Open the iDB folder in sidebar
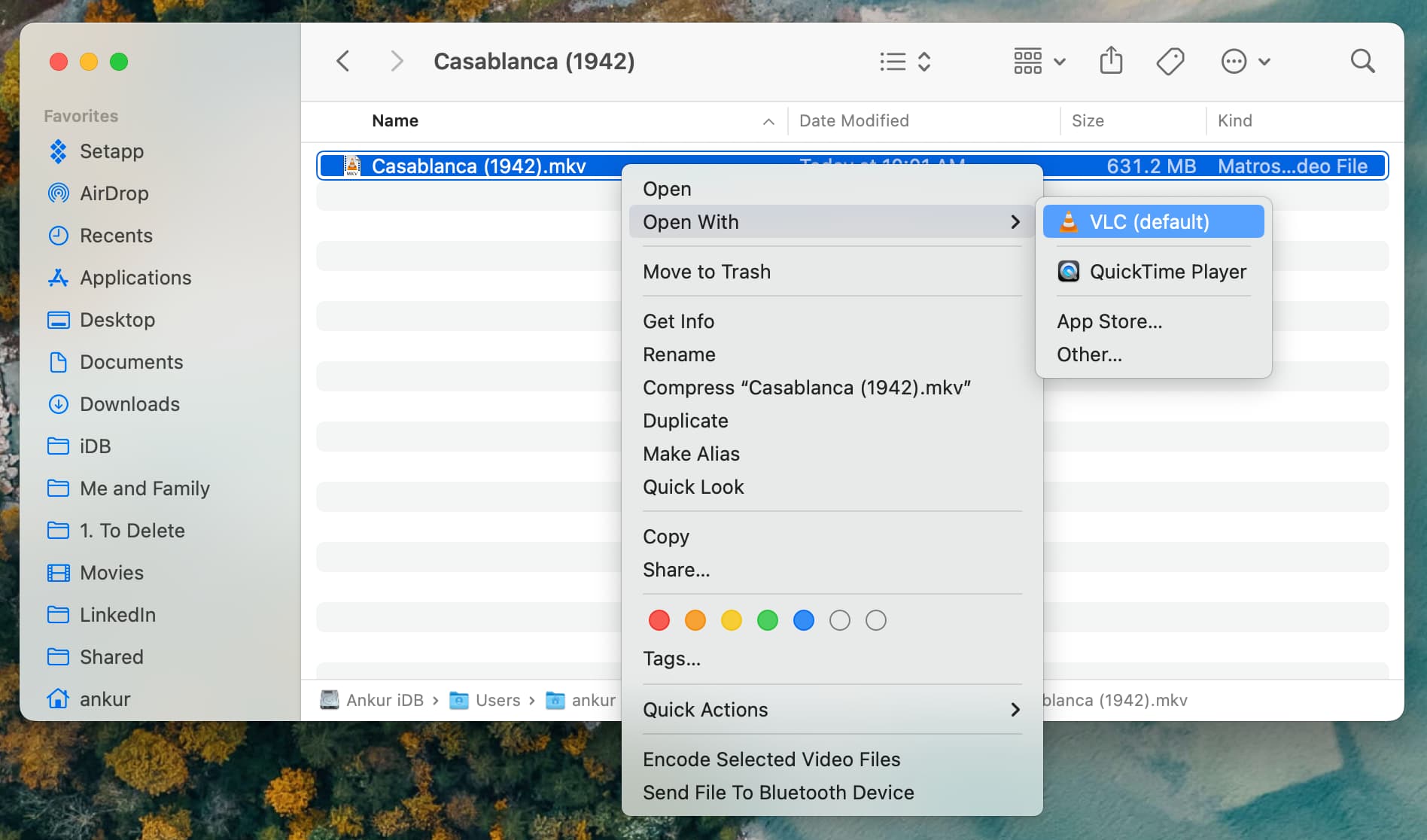 [78, 446]
